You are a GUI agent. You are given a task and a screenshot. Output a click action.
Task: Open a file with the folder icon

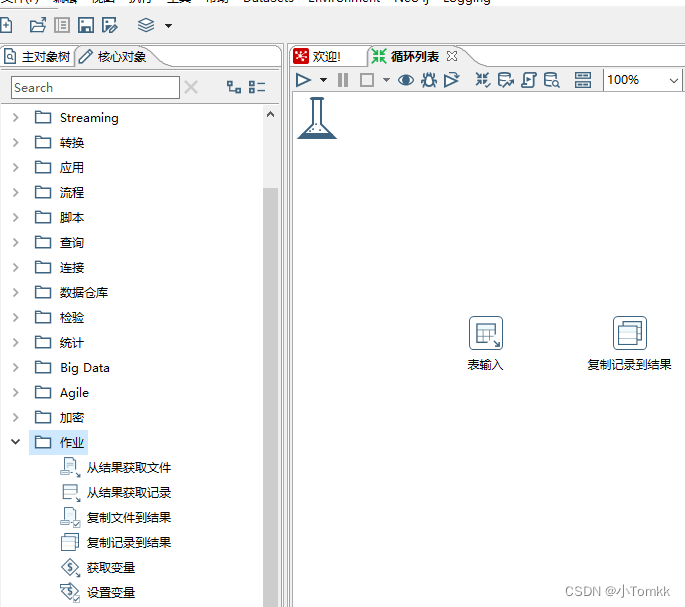tap(38, 25)
